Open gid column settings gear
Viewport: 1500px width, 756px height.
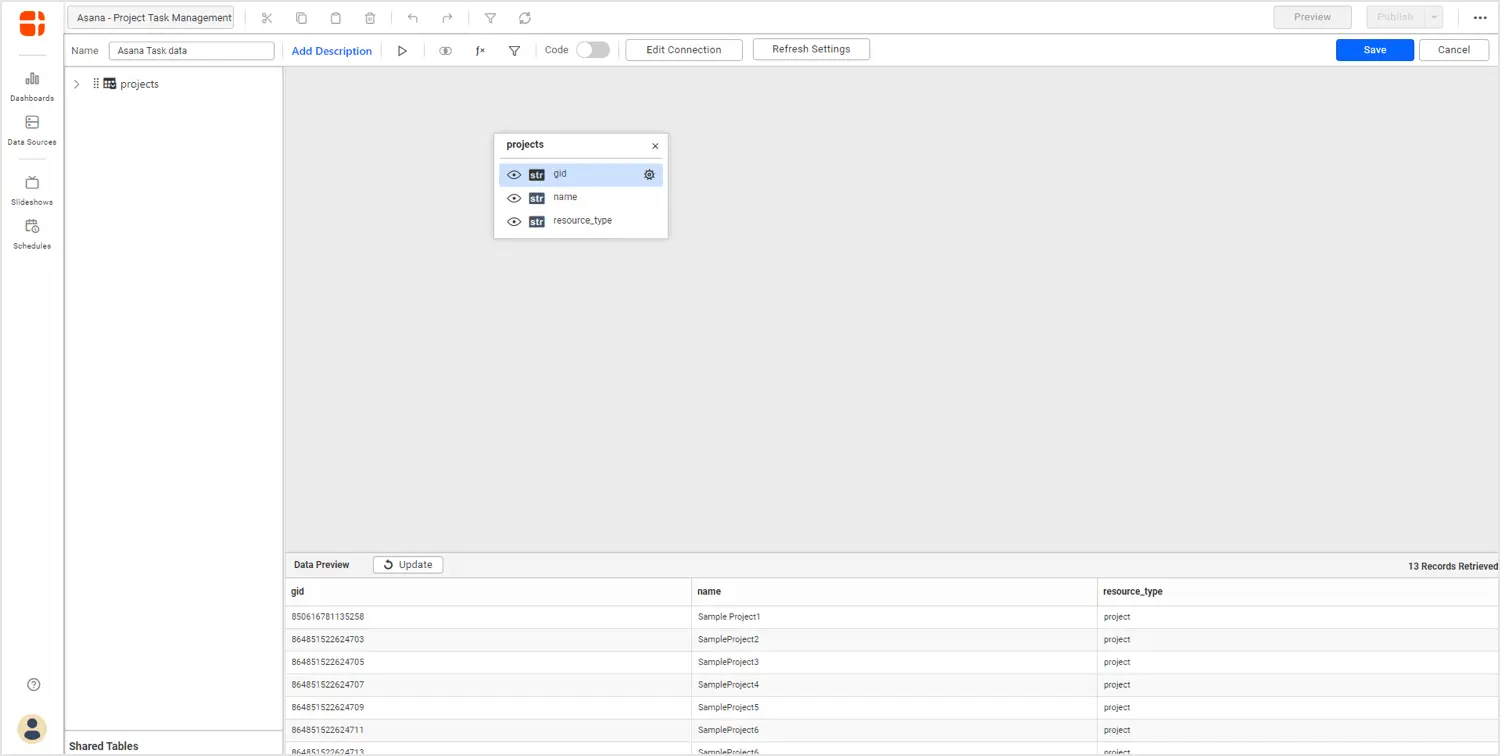point(649,175)
